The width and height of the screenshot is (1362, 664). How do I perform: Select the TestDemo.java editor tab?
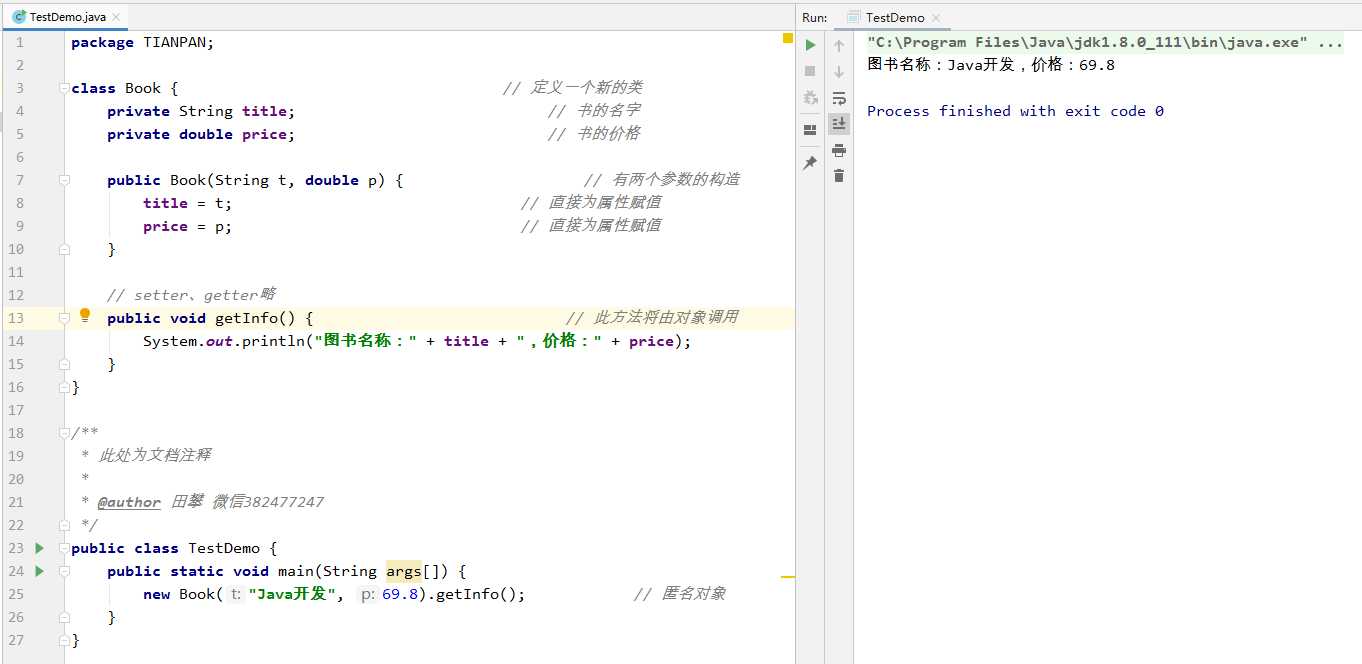[65, 17]
